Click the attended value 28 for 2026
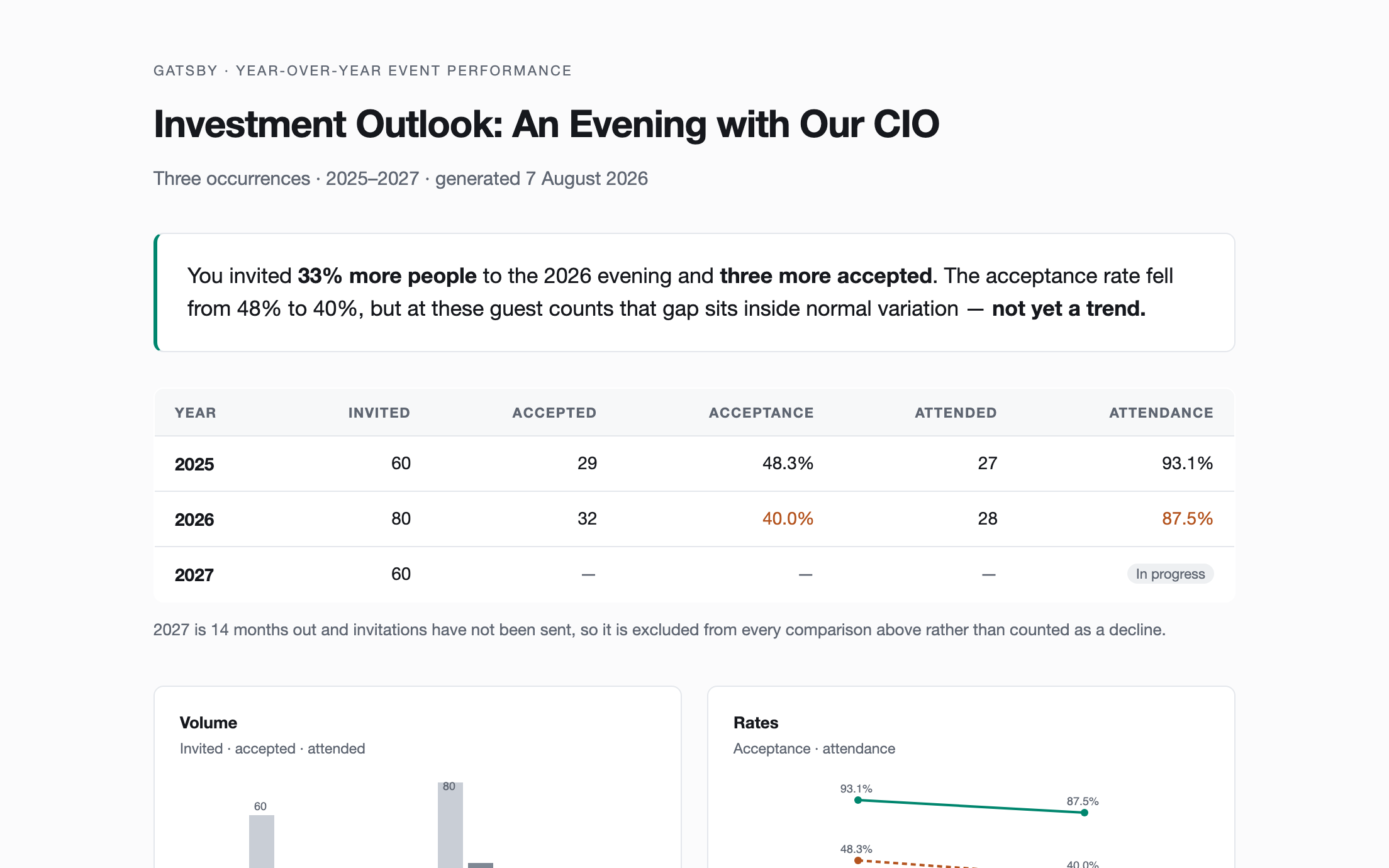 click(x=987, y=519)
